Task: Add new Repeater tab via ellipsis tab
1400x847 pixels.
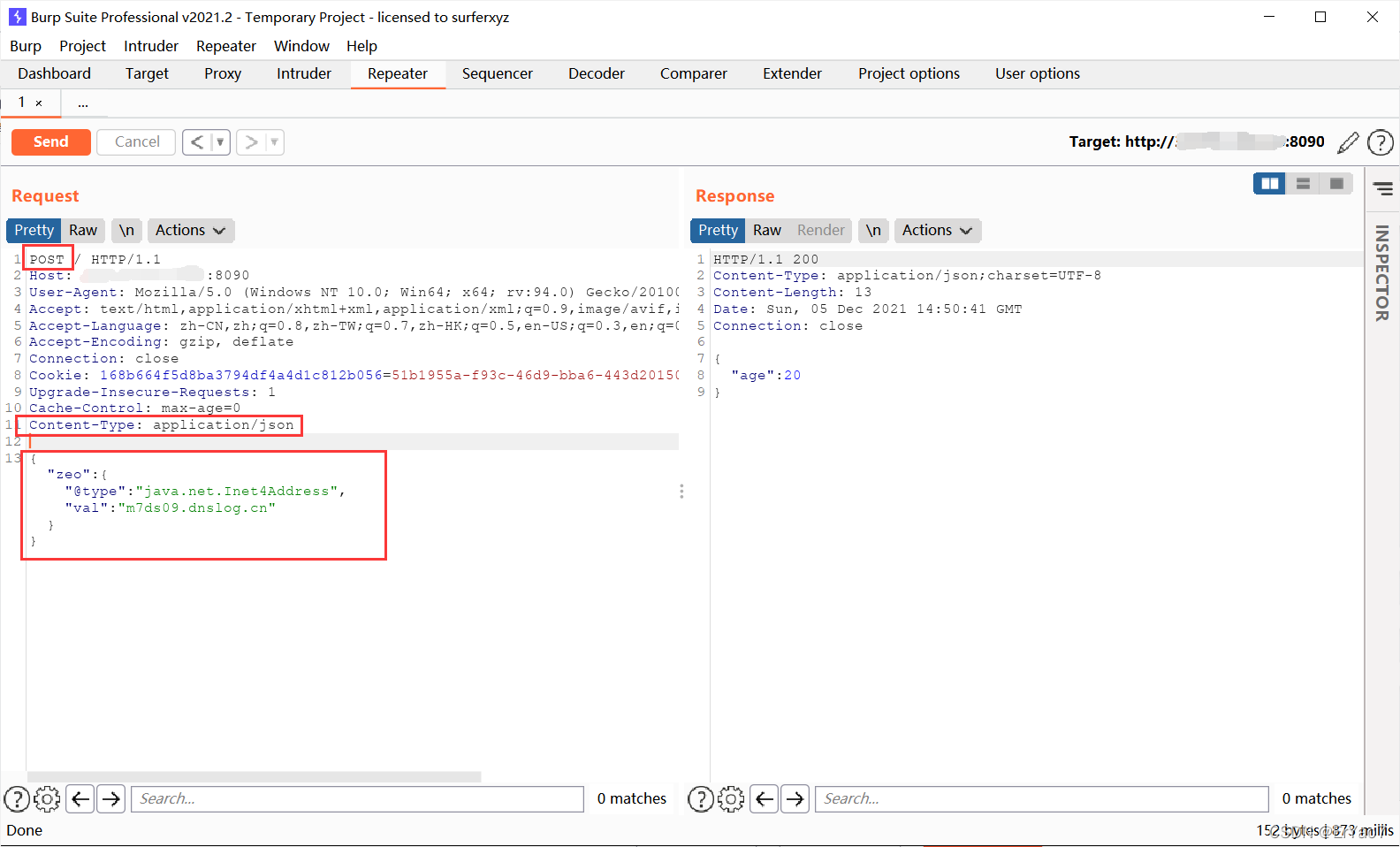Action: 83,103
